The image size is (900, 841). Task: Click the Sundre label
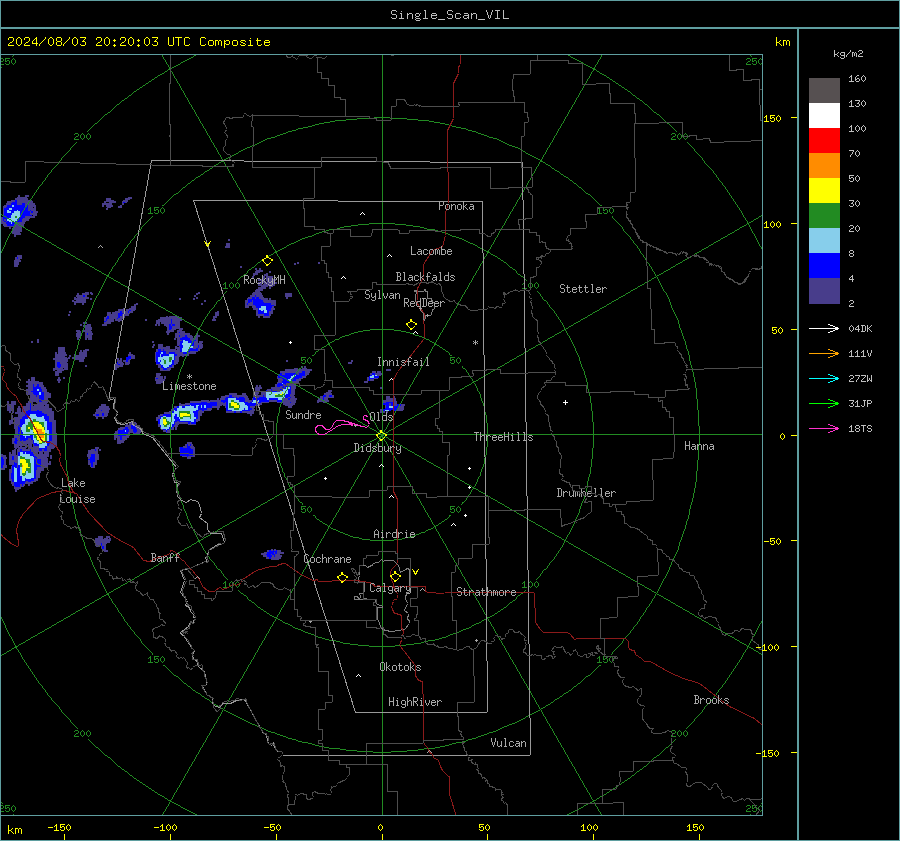coord(303,415)
